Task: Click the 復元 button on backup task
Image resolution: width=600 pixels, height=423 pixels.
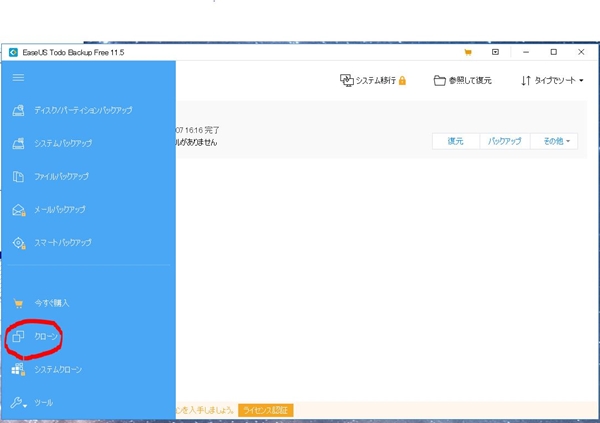Action: [456, 141]
